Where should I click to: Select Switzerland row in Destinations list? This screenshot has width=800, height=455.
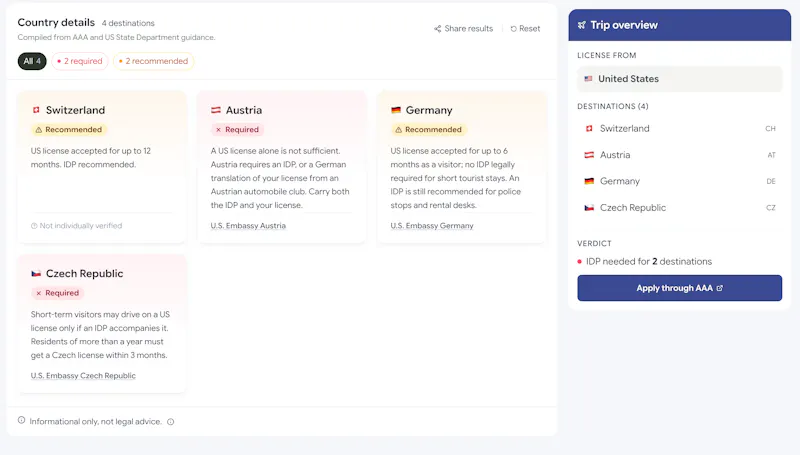point(680,129)
